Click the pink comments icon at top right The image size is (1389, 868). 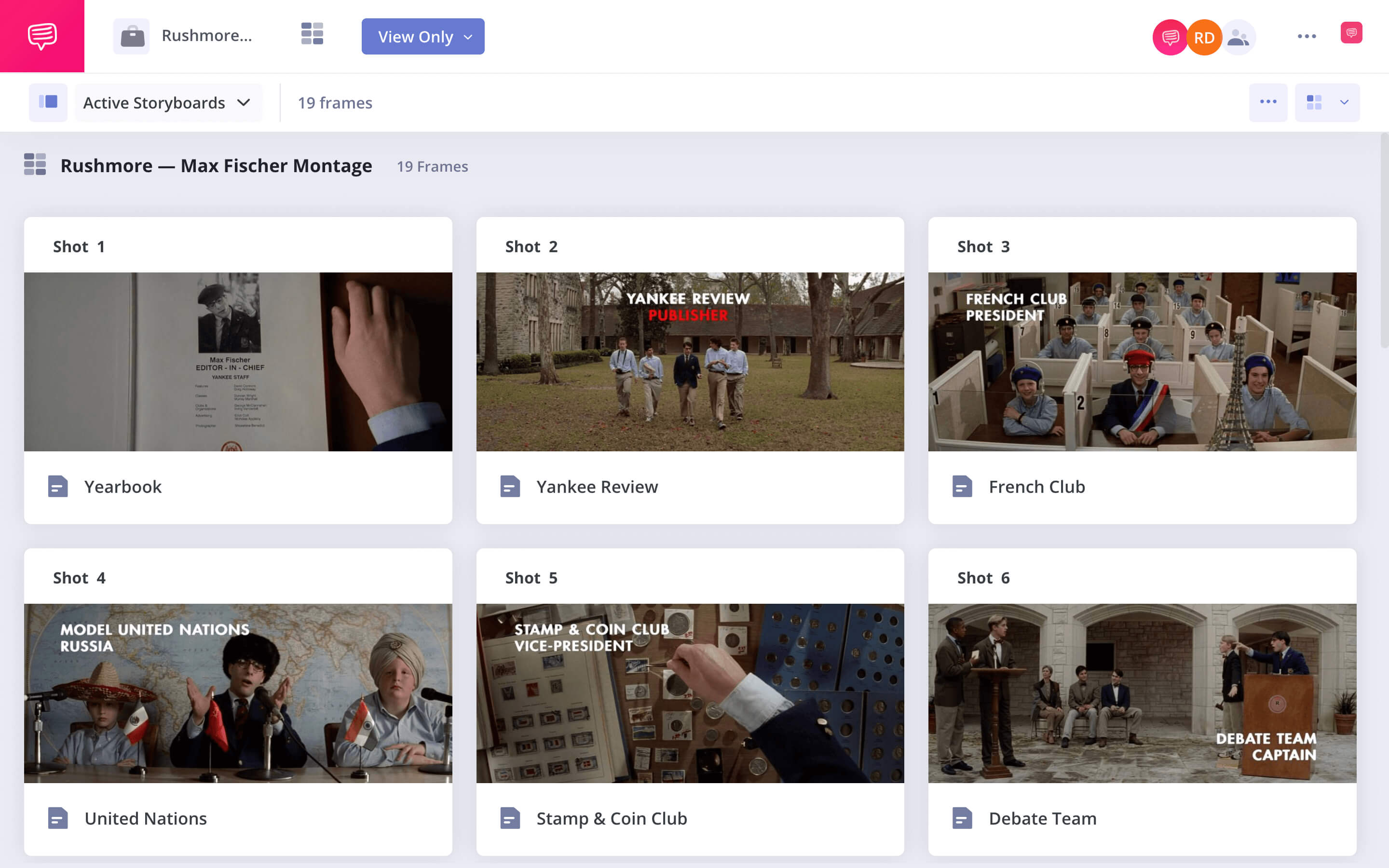[1351, 33]
